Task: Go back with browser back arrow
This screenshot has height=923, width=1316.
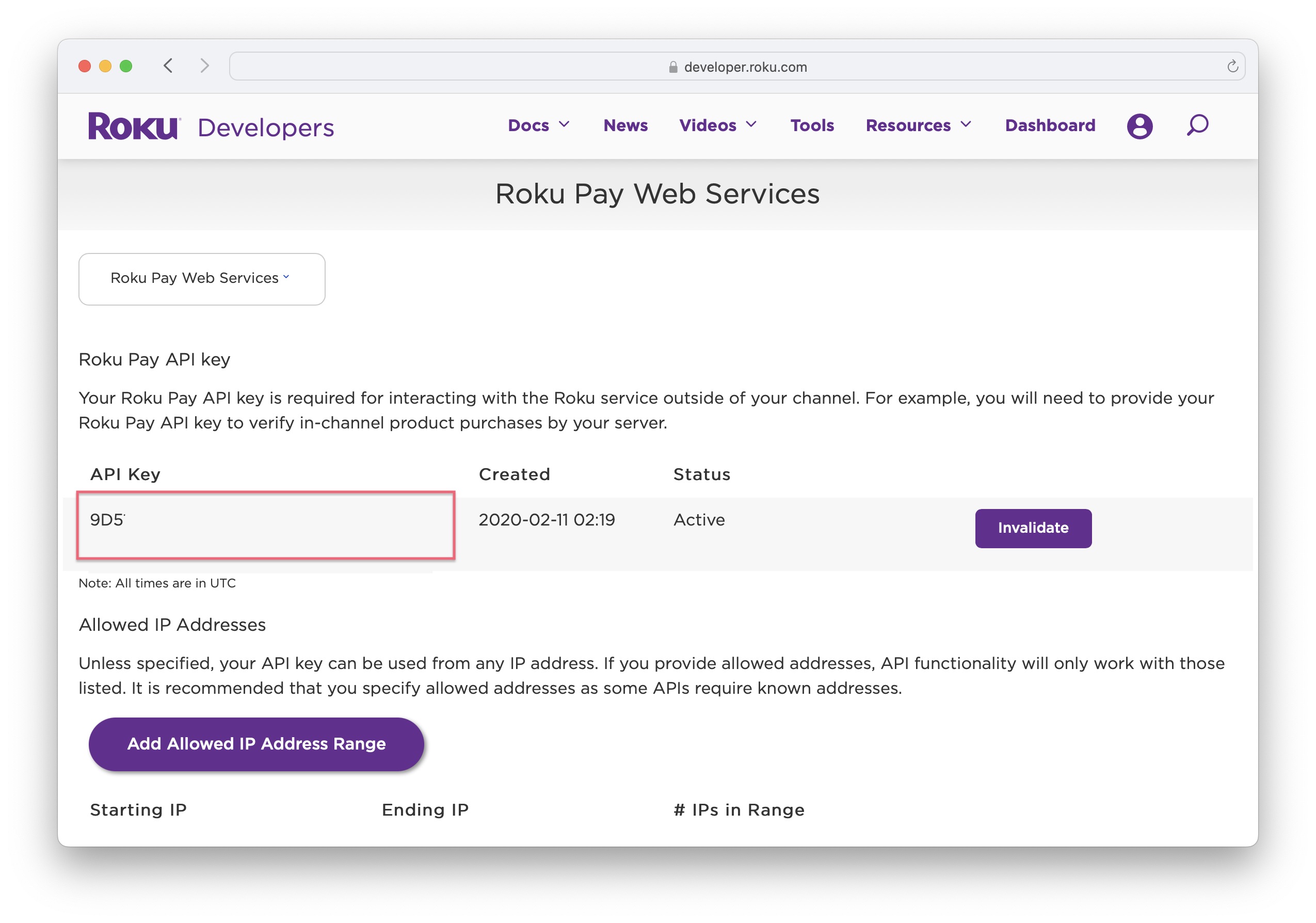Action: (168, 66)
